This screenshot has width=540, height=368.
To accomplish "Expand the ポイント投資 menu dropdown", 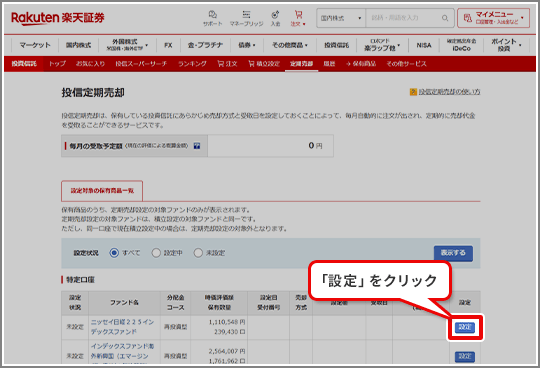I will click(x=506, y=45).
